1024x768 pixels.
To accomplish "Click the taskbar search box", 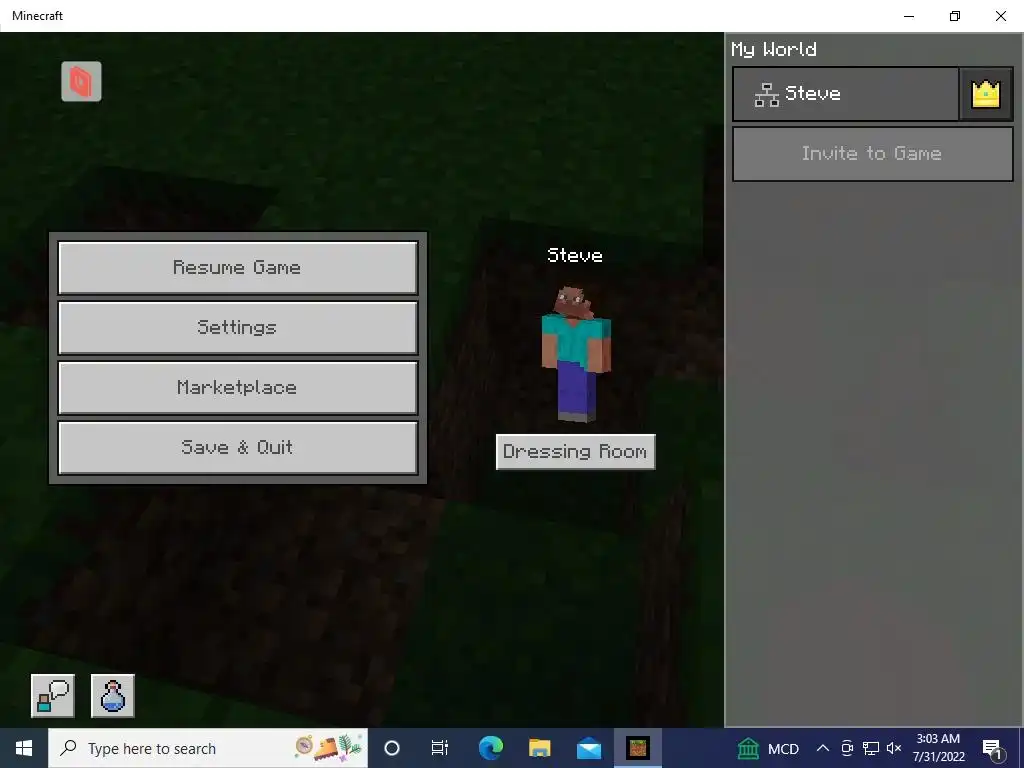I will 208,748.
